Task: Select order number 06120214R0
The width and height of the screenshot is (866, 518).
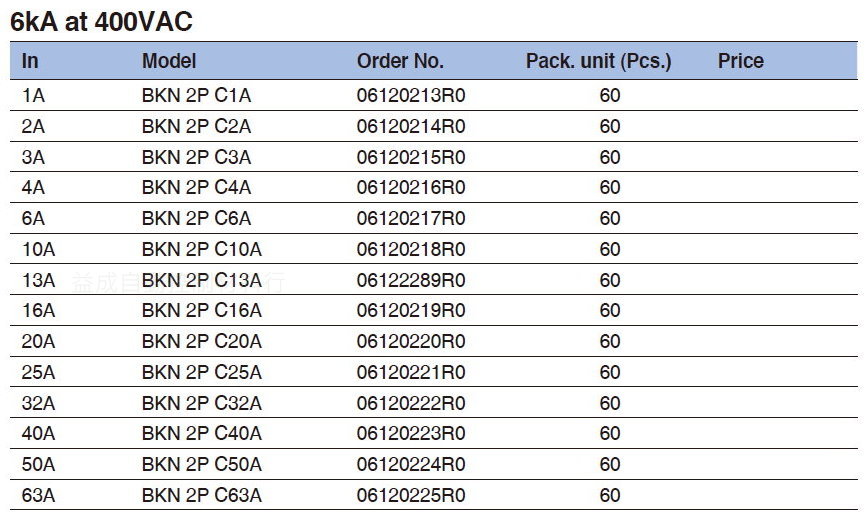Action: 411,126
